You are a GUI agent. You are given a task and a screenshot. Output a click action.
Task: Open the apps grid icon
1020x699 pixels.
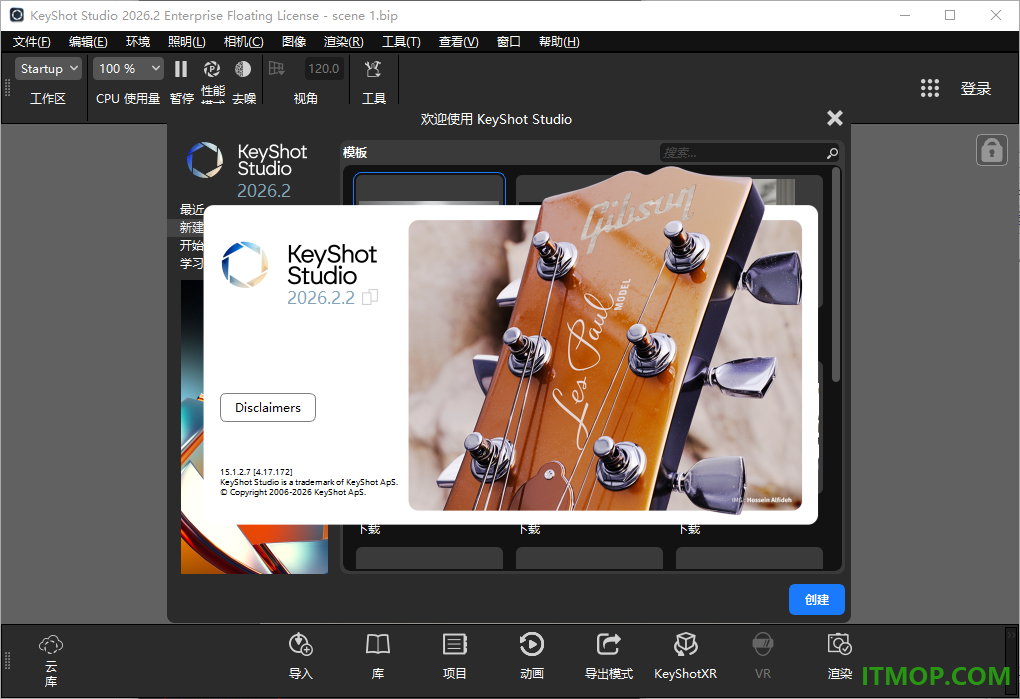930,88
